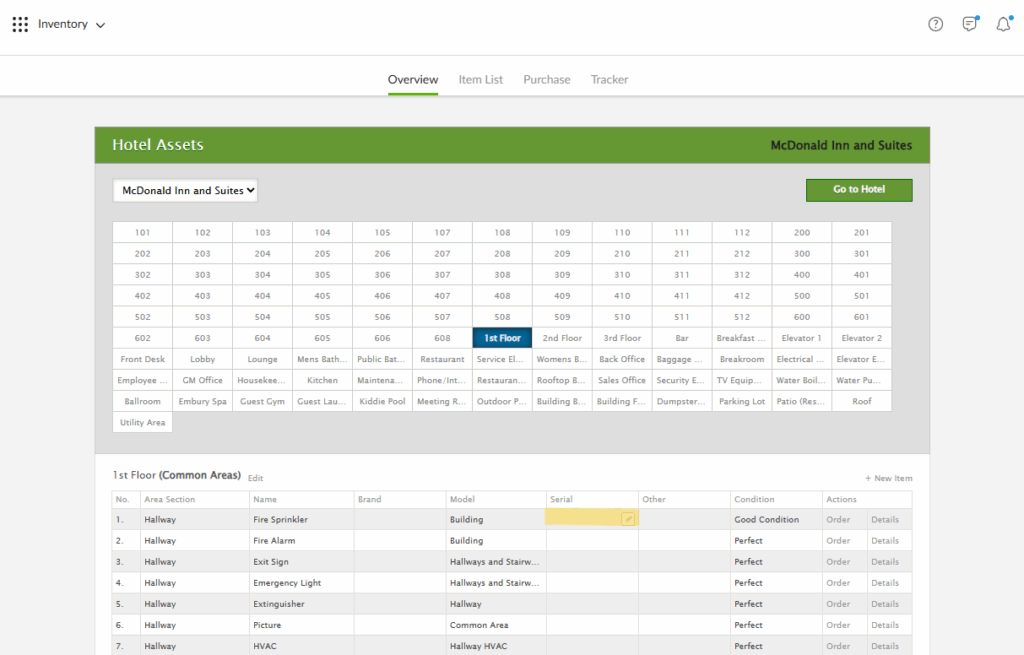Click the Go to Hotel button
Viewport: 1024px width, 655px height.
(859, 190)
